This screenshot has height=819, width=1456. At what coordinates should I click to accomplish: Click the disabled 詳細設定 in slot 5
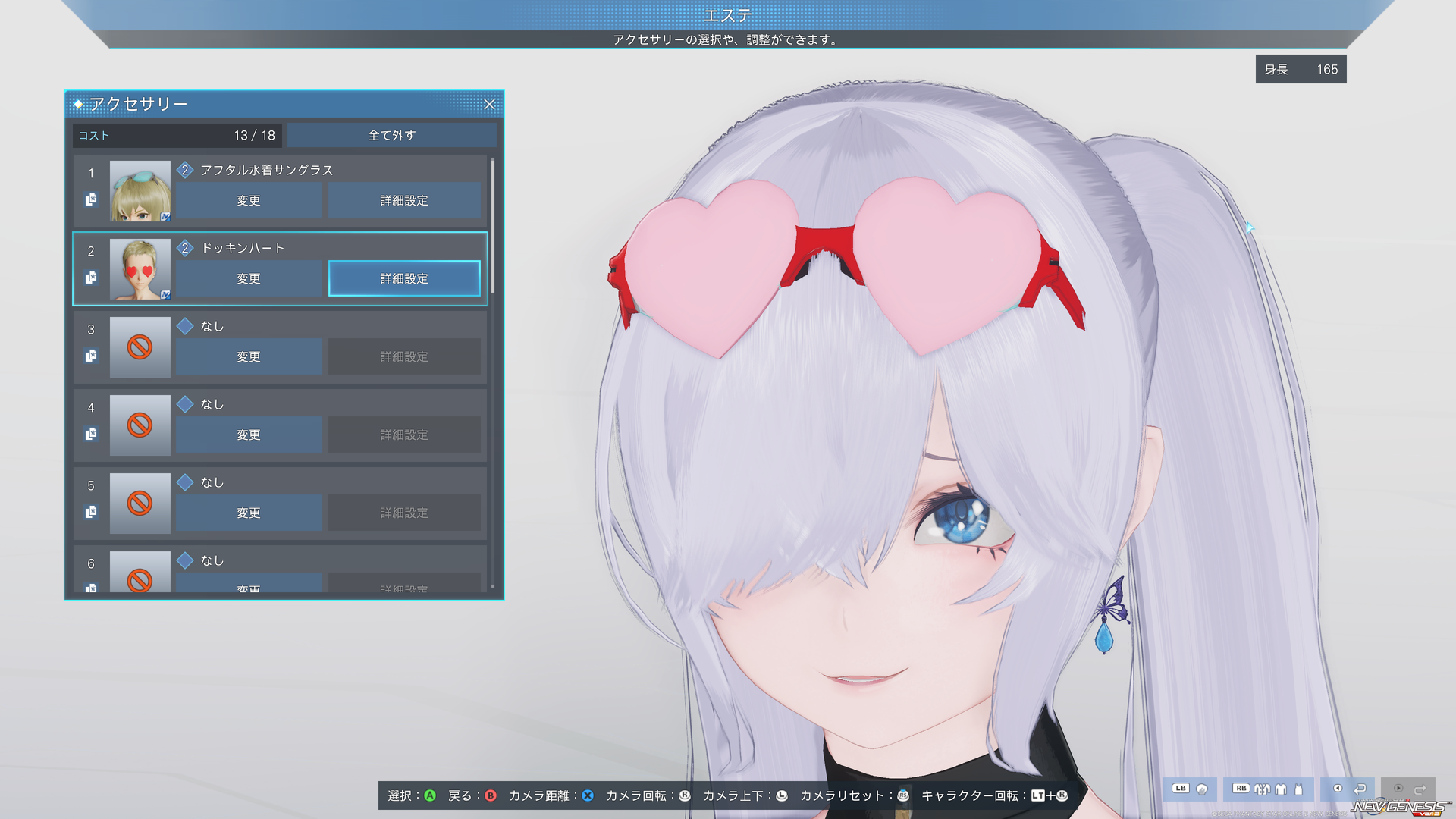[x=404, y=513]
